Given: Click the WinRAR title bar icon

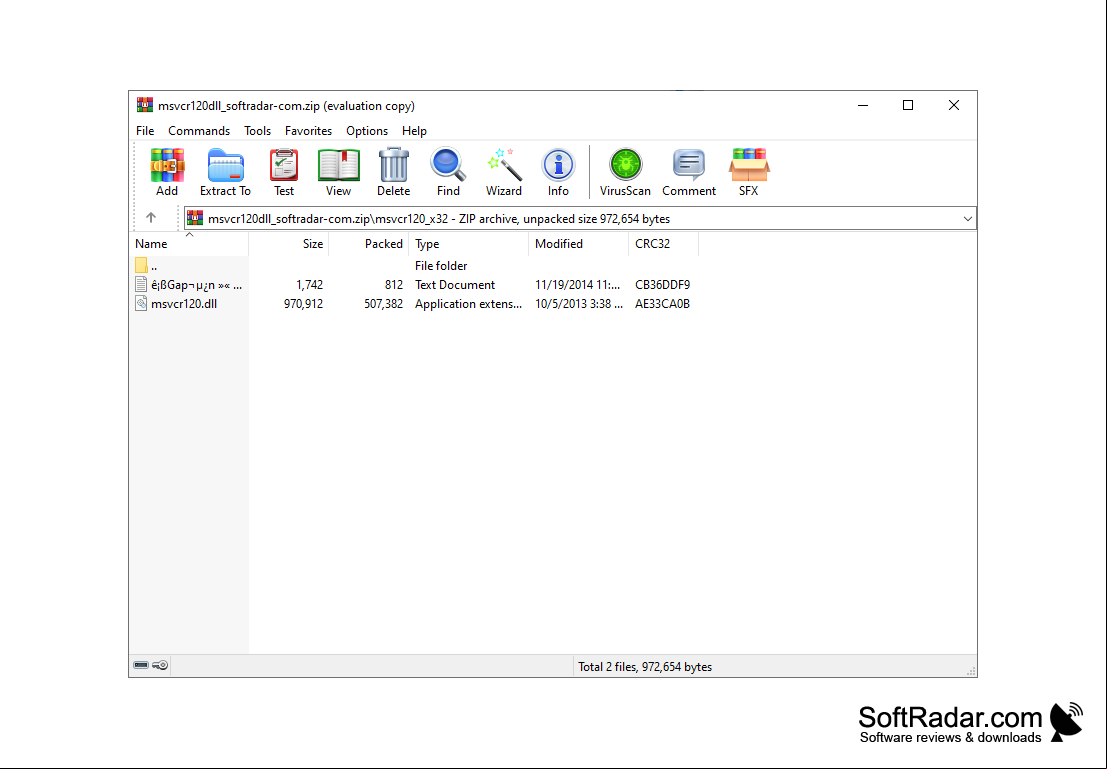Looking at the screenshot, I should (x=145, y=105).
